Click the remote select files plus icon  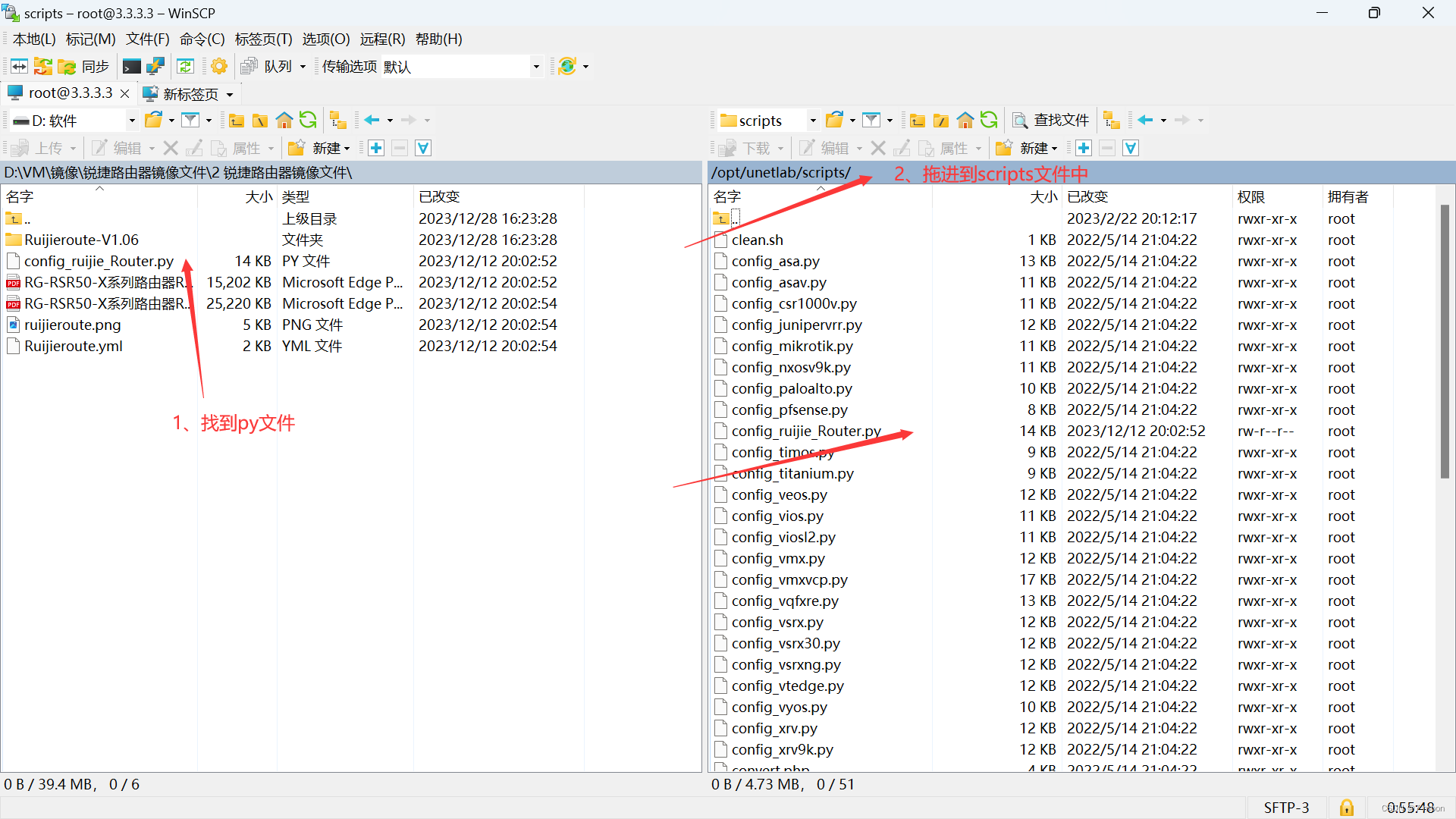[x=1084, y=148]
